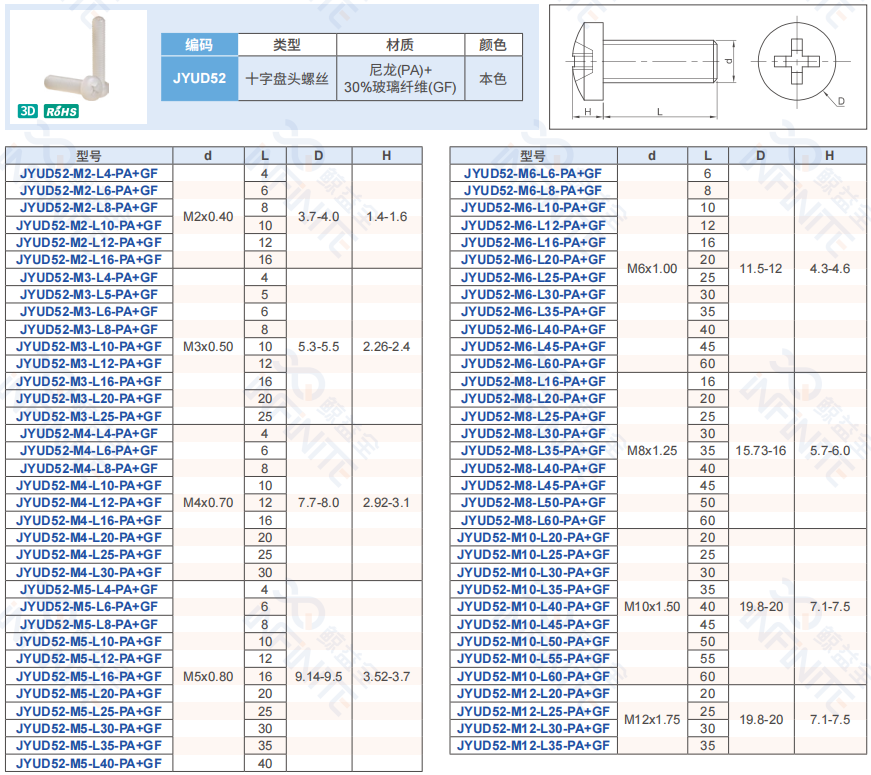Screen dimensions: 871x775
Task: Open model JYUD52-M3-L12-PA+GF
Action: click(x=89, y=364)
